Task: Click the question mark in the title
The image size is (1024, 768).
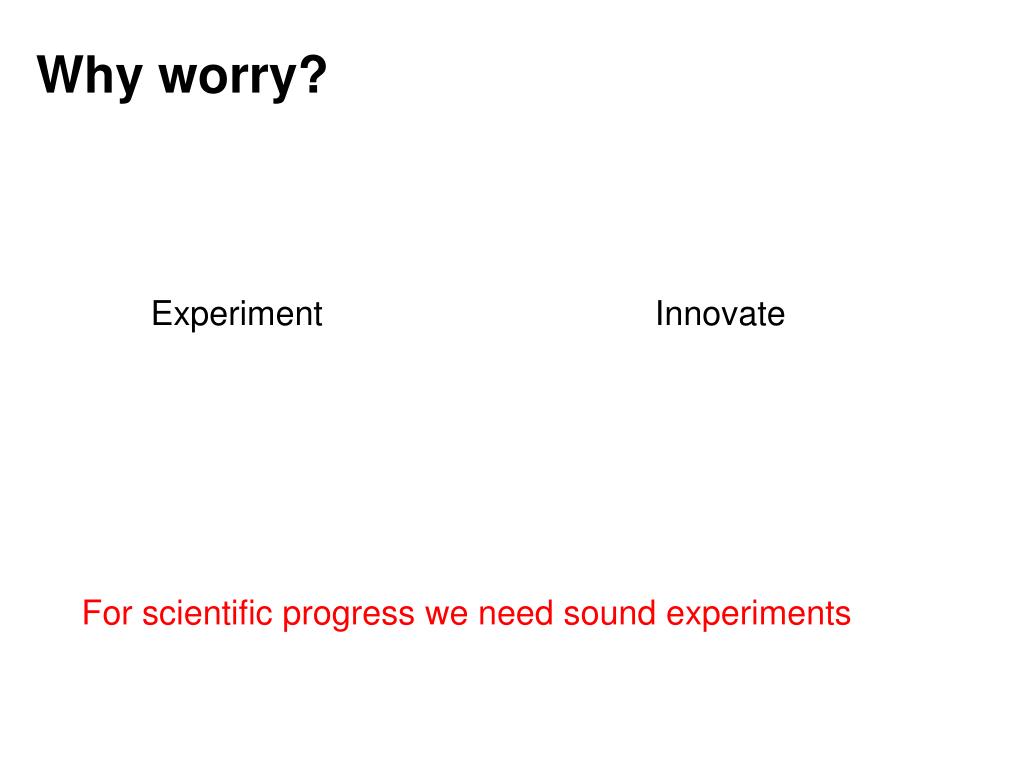Action: coord(313,74)
